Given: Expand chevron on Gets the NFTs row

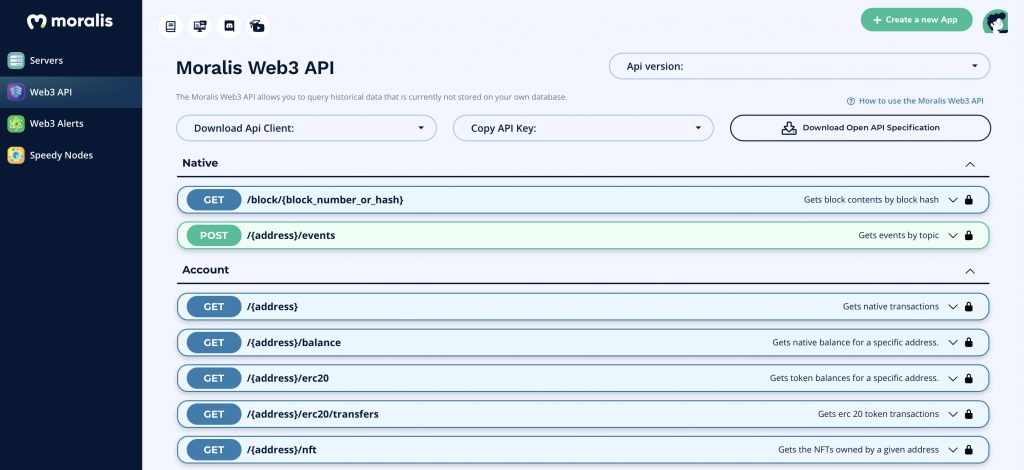Looking at the screenshot, I should (953, 450).
